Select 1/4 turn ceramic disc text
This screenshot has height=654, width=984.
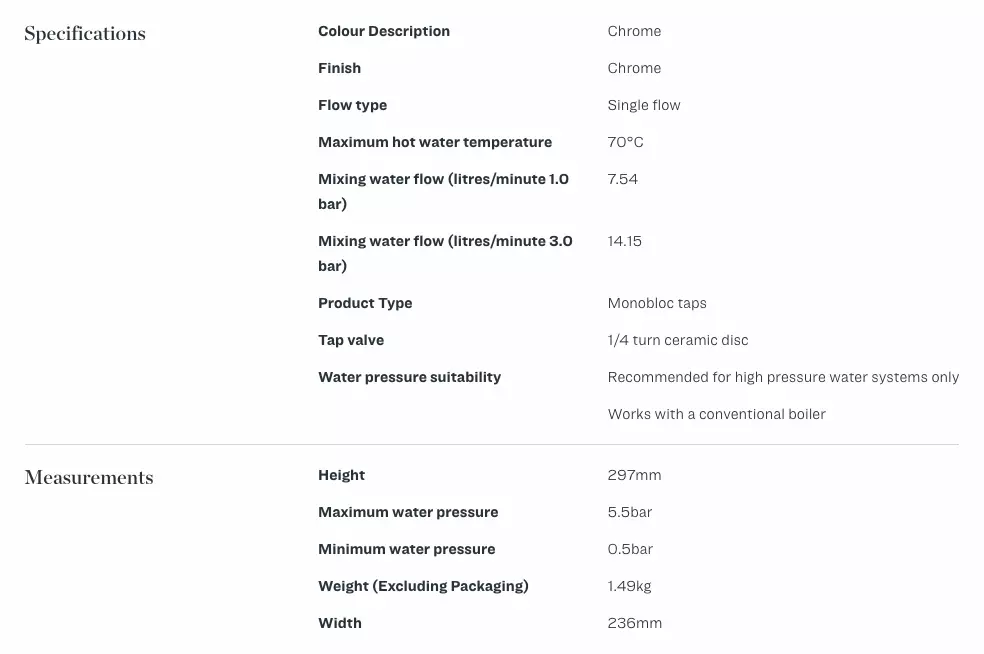678,341
